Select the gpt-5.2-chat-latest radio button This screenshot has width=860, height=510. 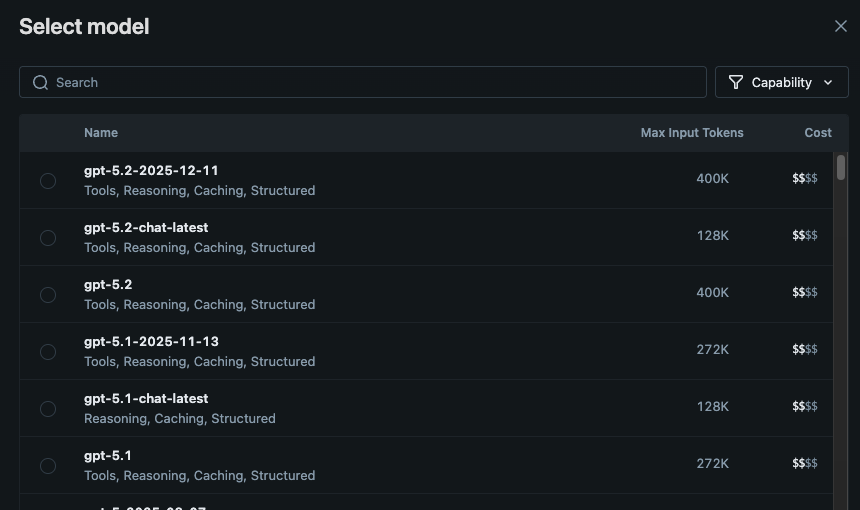point(48,238)
